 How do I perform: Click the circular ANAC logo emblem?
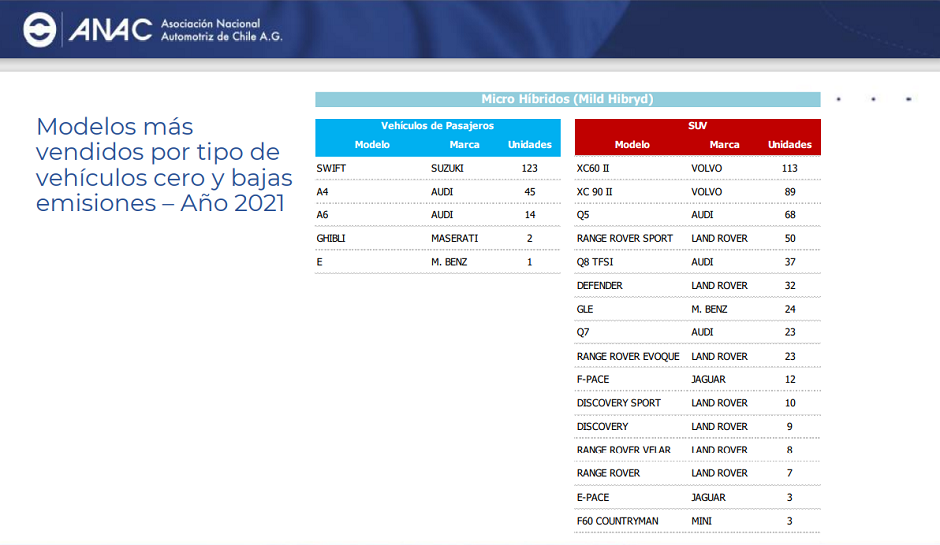tap(40, 29)
